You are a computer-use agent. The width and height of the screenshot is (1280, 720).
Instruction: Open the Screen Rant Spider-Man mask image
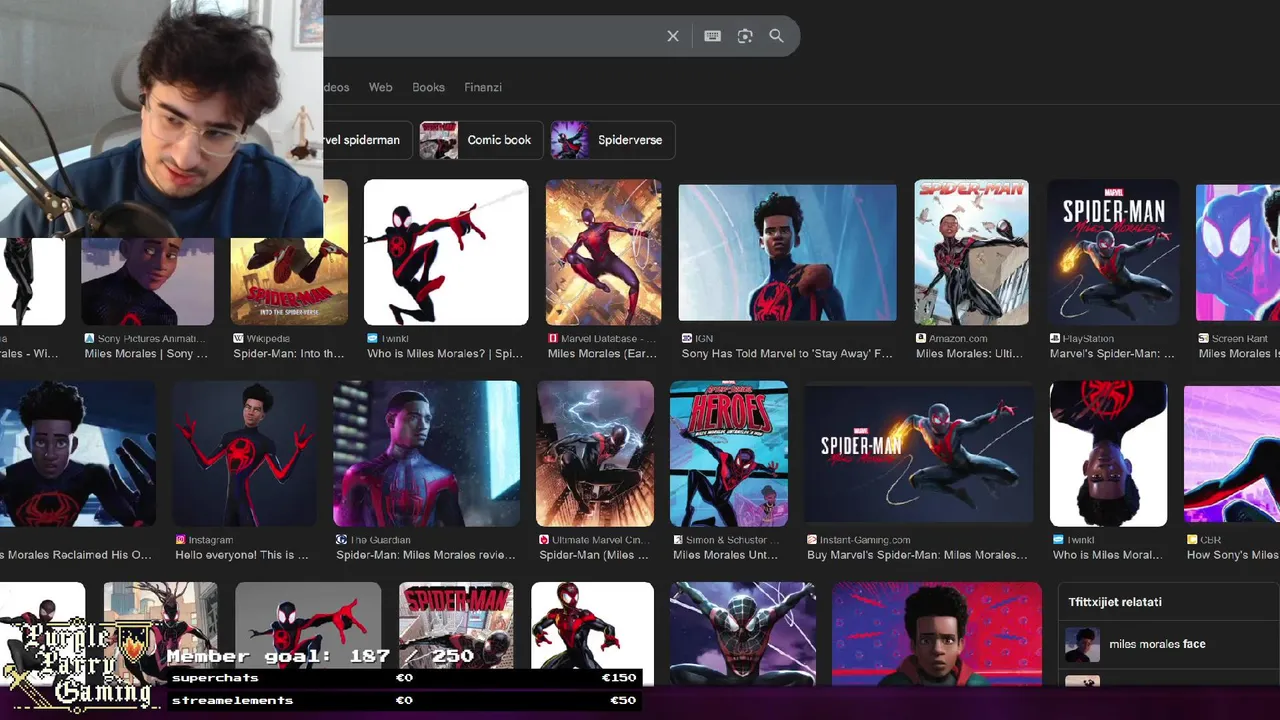[x=1238, y=252]
